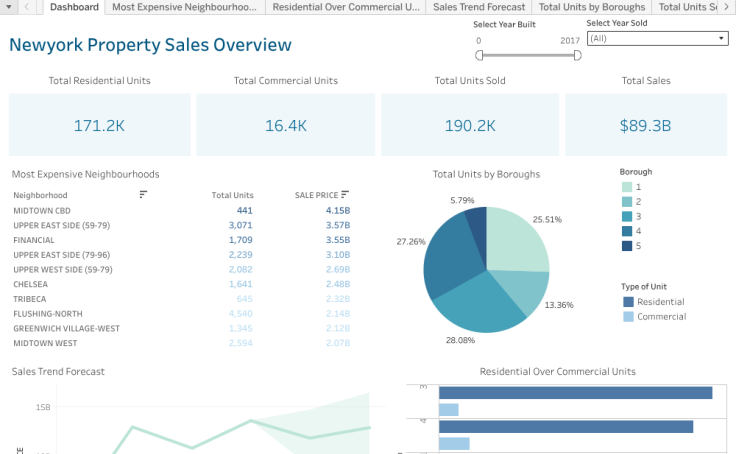
Task: Open the Most Expensive Neighbourhoods tab
Action: (185, 7)
